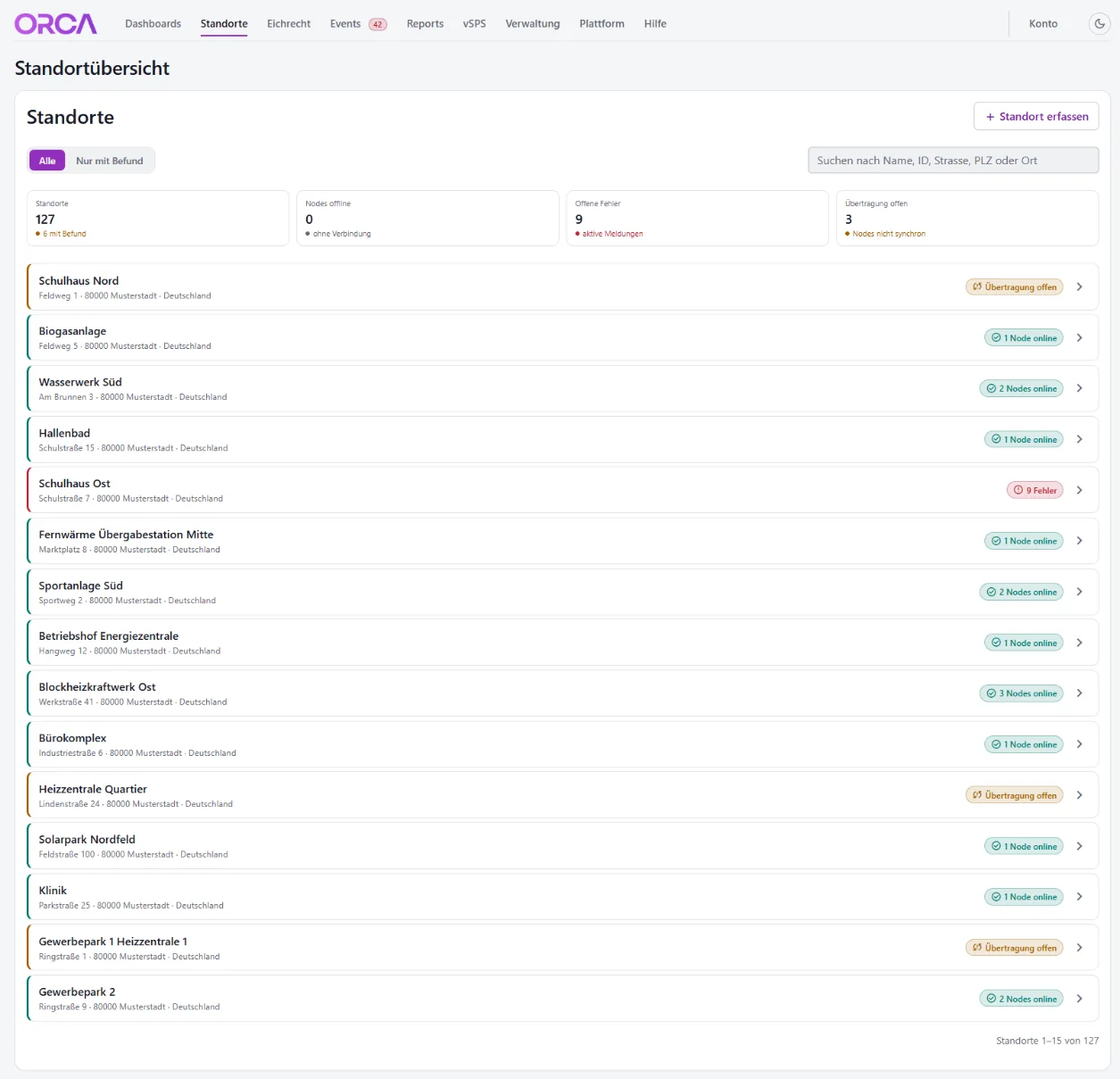The height and width of the screenshot is (1079, 1120).
Task: Open Gewerbepark 2 chevron arrow
Action: pyautogui.click(x=1080, y=999)
